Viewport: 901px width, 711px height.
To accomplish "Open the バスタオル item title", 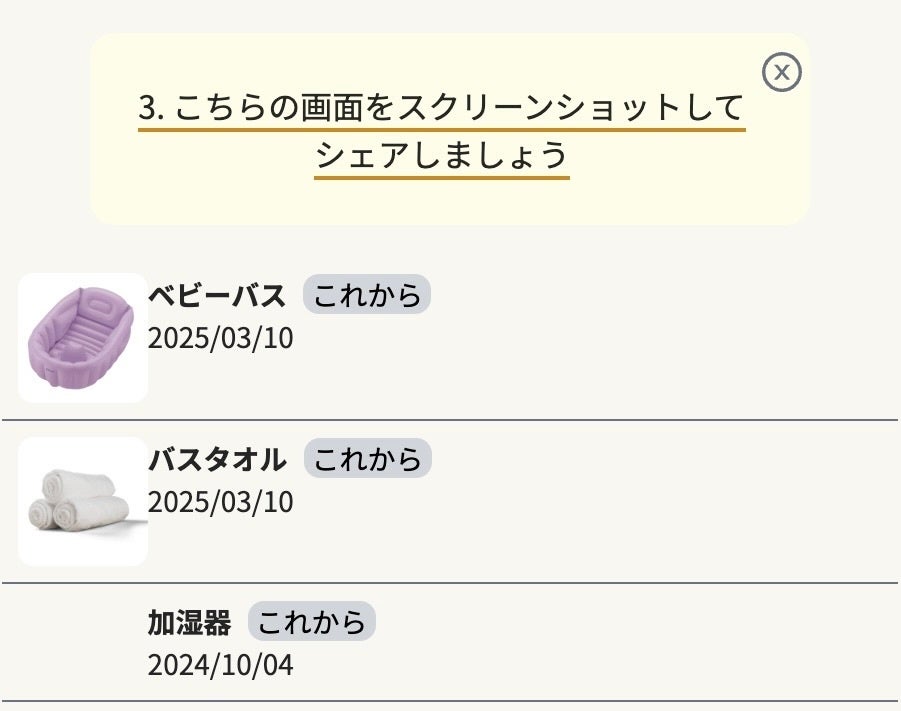I will coord(217,460).
